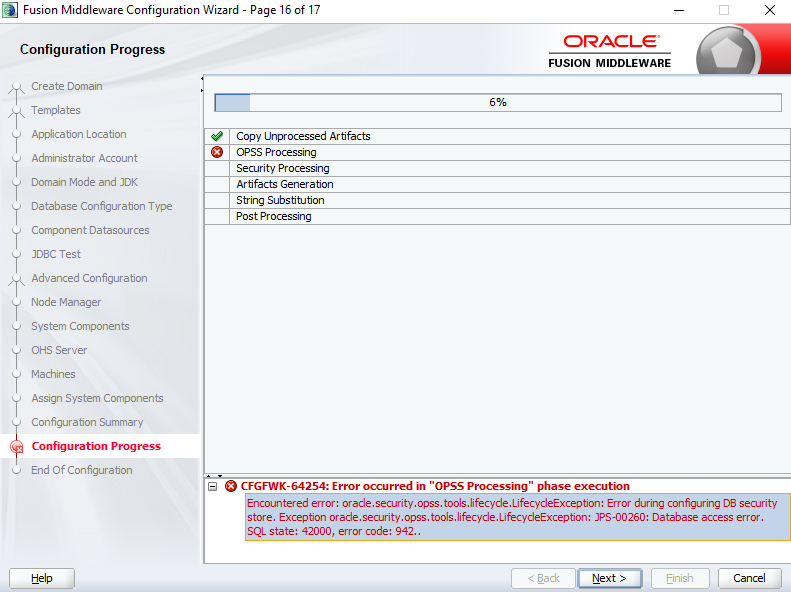Click the Help button
The width and height of the screenshot is (791, 592).
(x=42, y=578)
